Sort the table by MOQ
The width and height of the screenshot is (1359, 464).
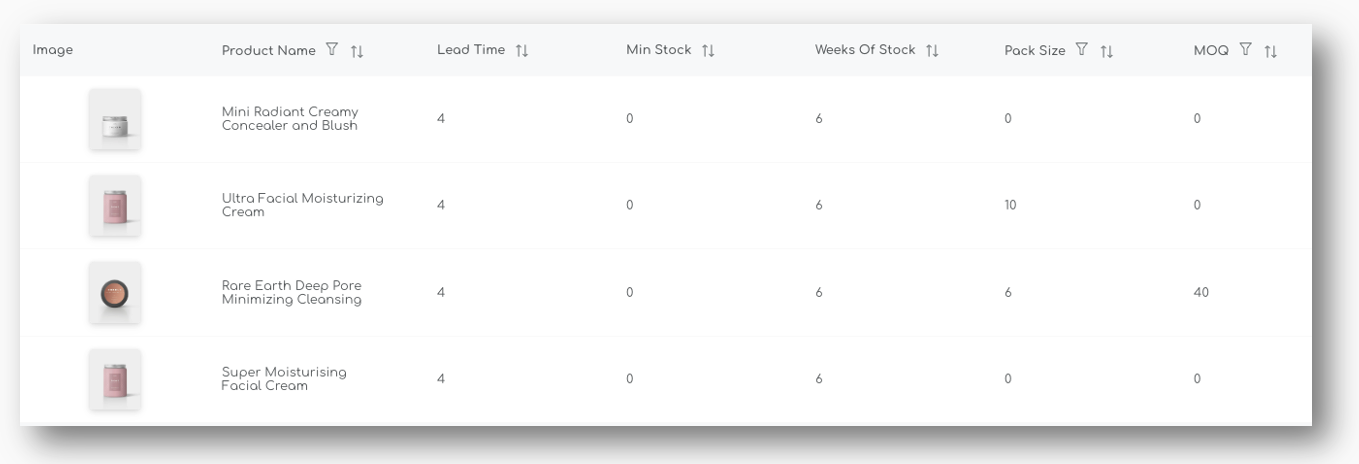tap(1270, 51)
